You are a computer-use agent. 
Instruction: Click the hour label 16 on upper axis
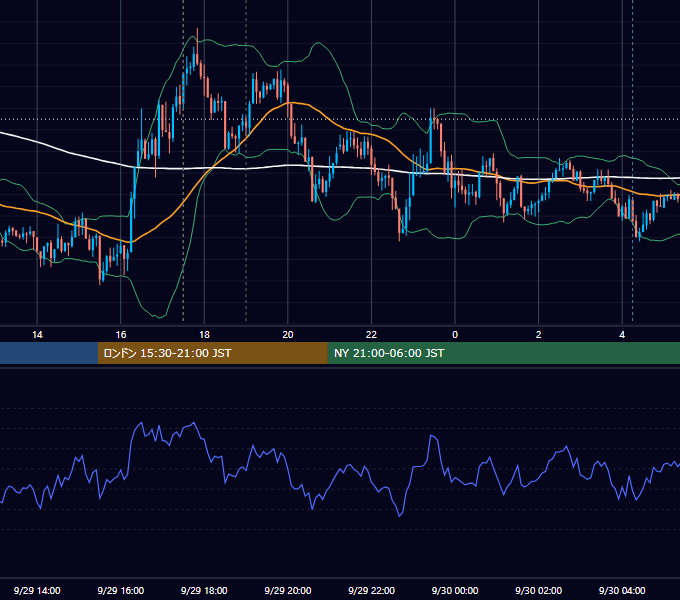[x=121, y=335]
